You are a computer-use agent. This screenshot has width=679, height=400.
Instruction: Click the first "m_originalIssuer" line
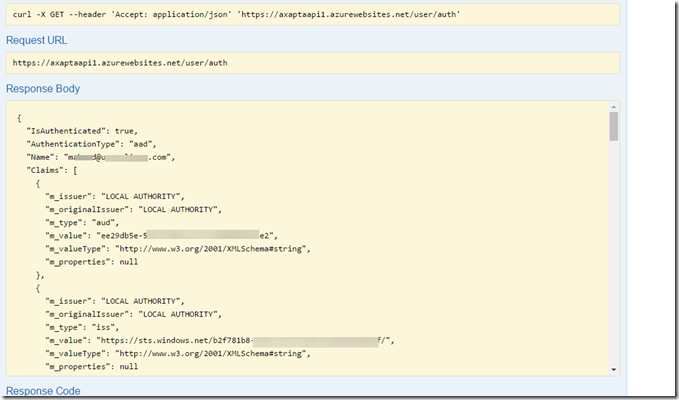(x=134, y=210)
